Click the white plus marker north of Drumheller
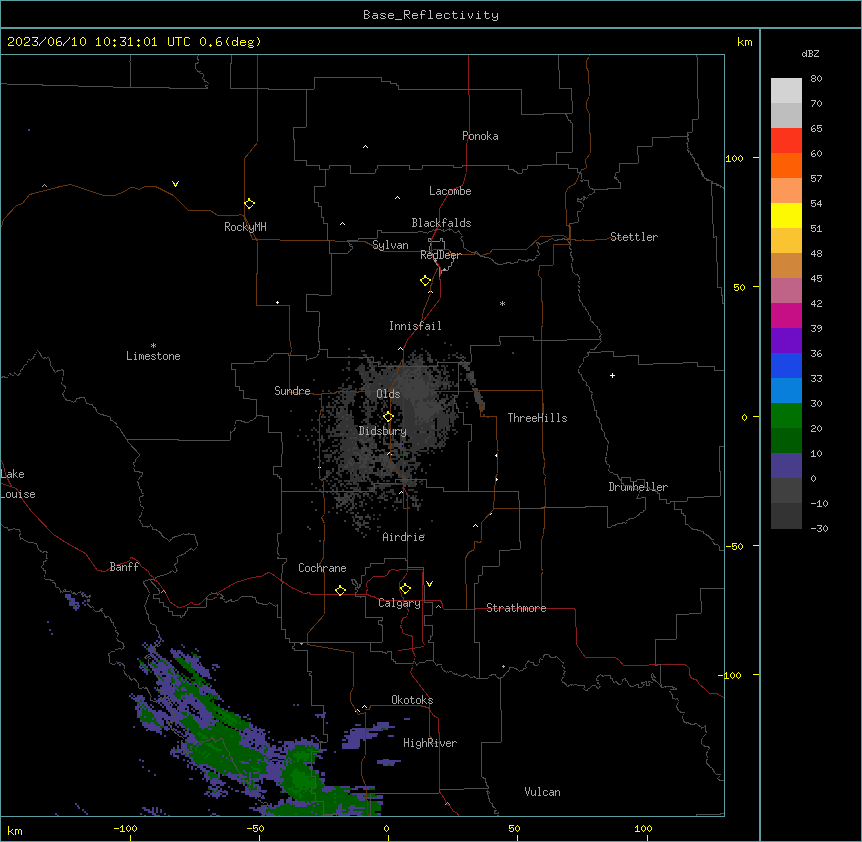The height and width of the screenshot is (842, 862). click(612, 375)
